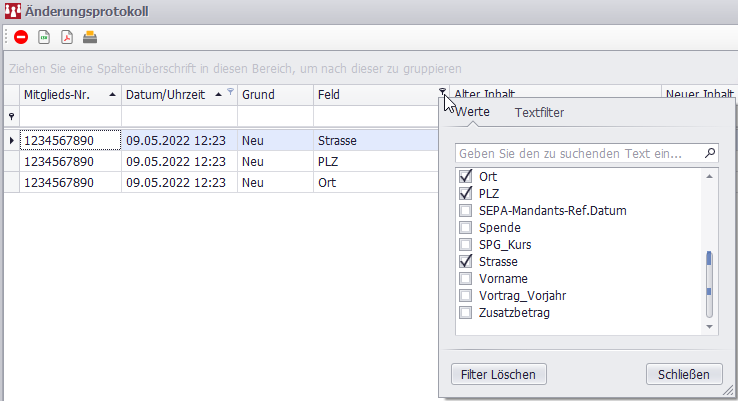Uncheck the Ort filter value
The width and height of the screenshot is (738, 401).
click(x=465, y=177)
